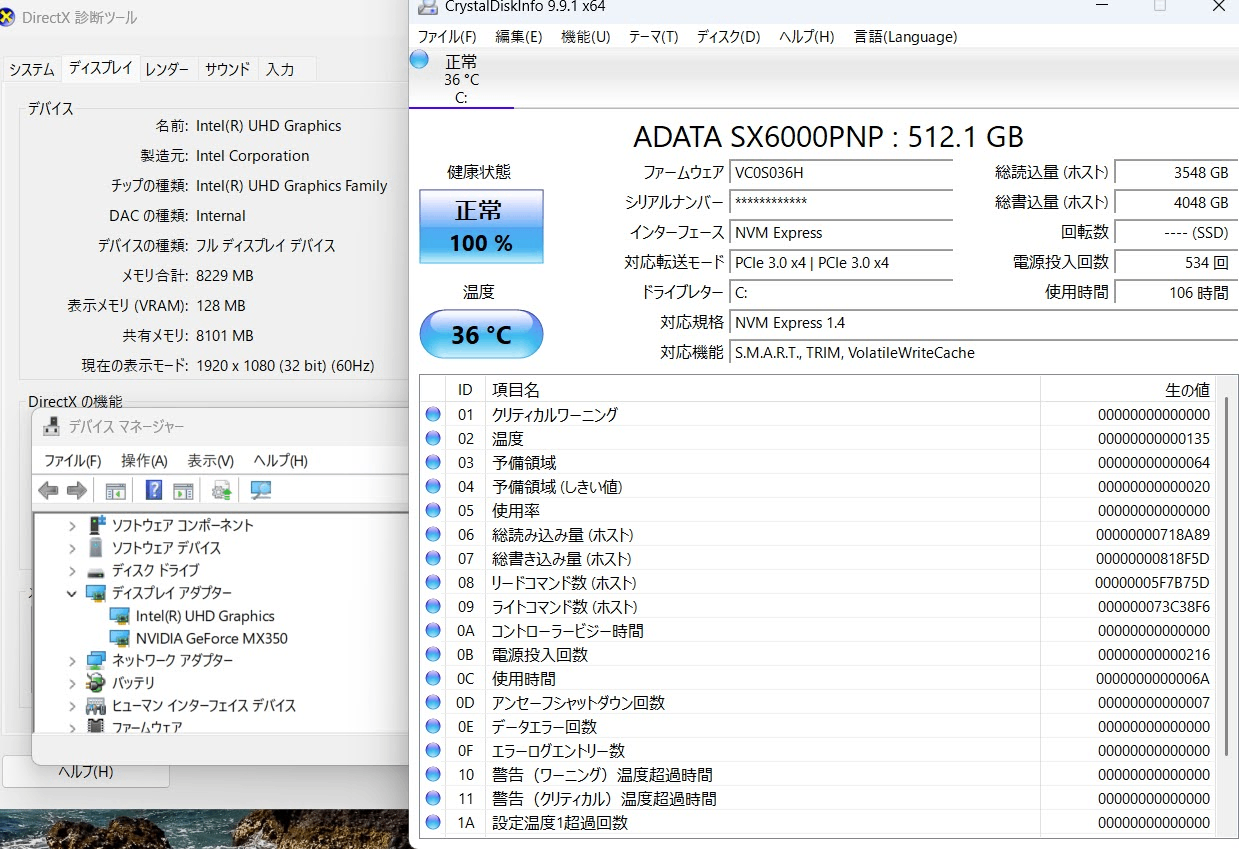
Task: Click status circle for 電源投入回数 row 0B
Action: tap(433, 654)
